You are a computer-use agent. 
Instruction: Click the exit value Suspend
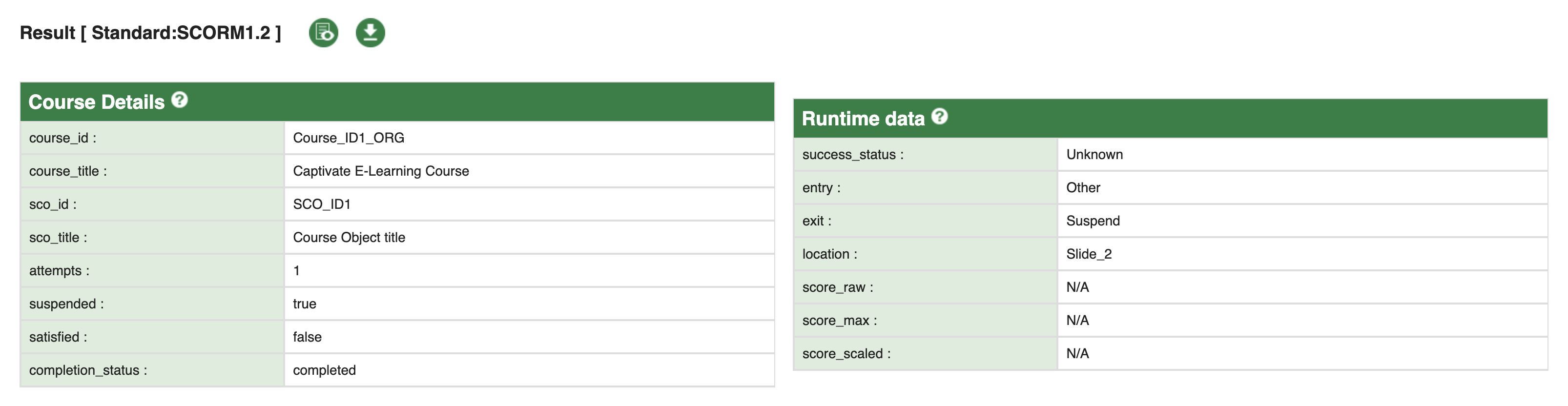(x=1093, y=221)
